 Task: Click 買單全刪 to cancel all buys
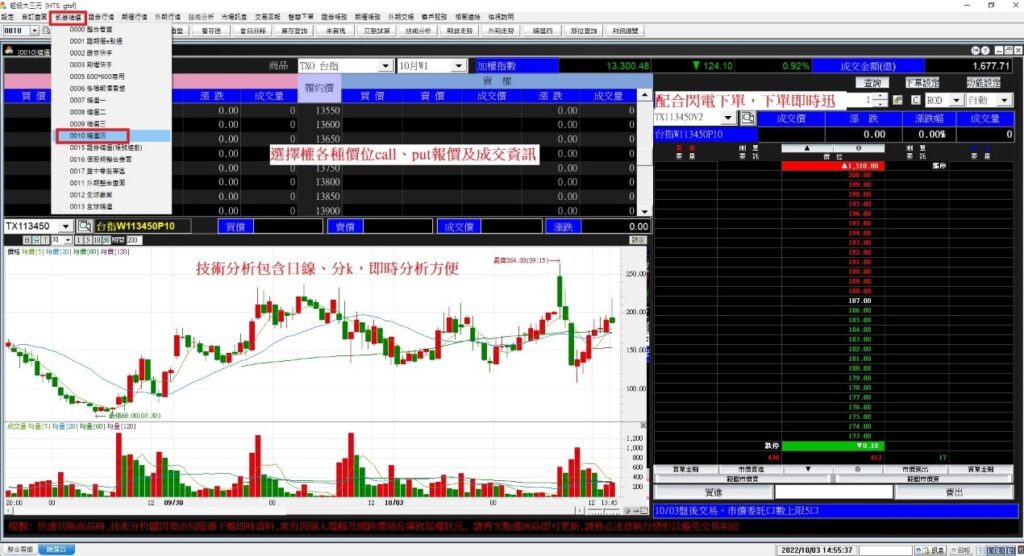[685, 469]
